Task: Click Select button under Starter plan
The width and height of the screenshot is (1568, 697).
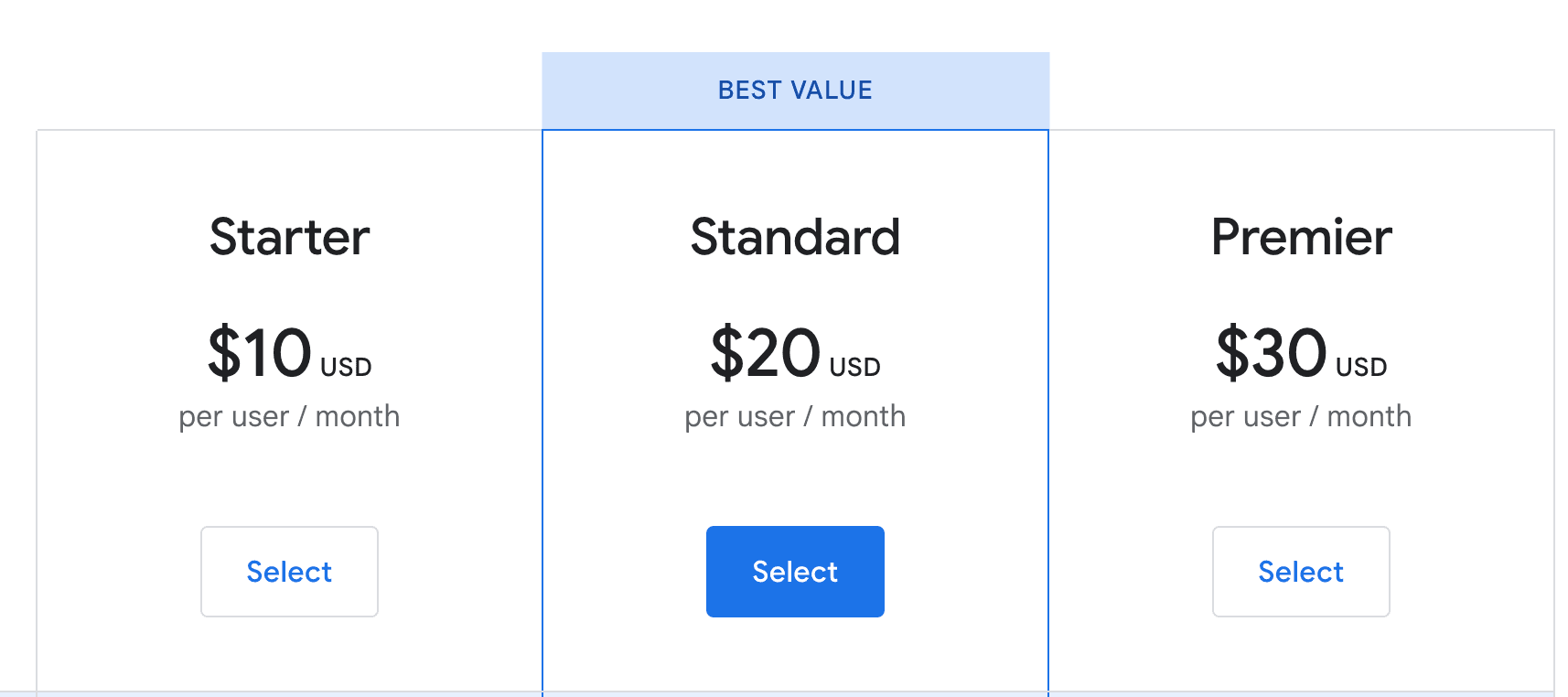Action: click(x=289, y=572)
